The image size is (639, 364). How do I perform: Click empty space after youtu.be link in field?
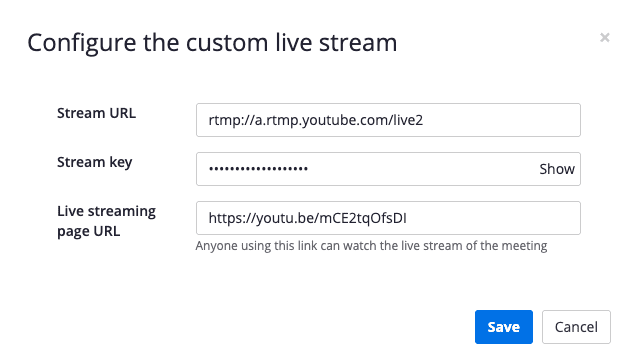tap(493, 218)
